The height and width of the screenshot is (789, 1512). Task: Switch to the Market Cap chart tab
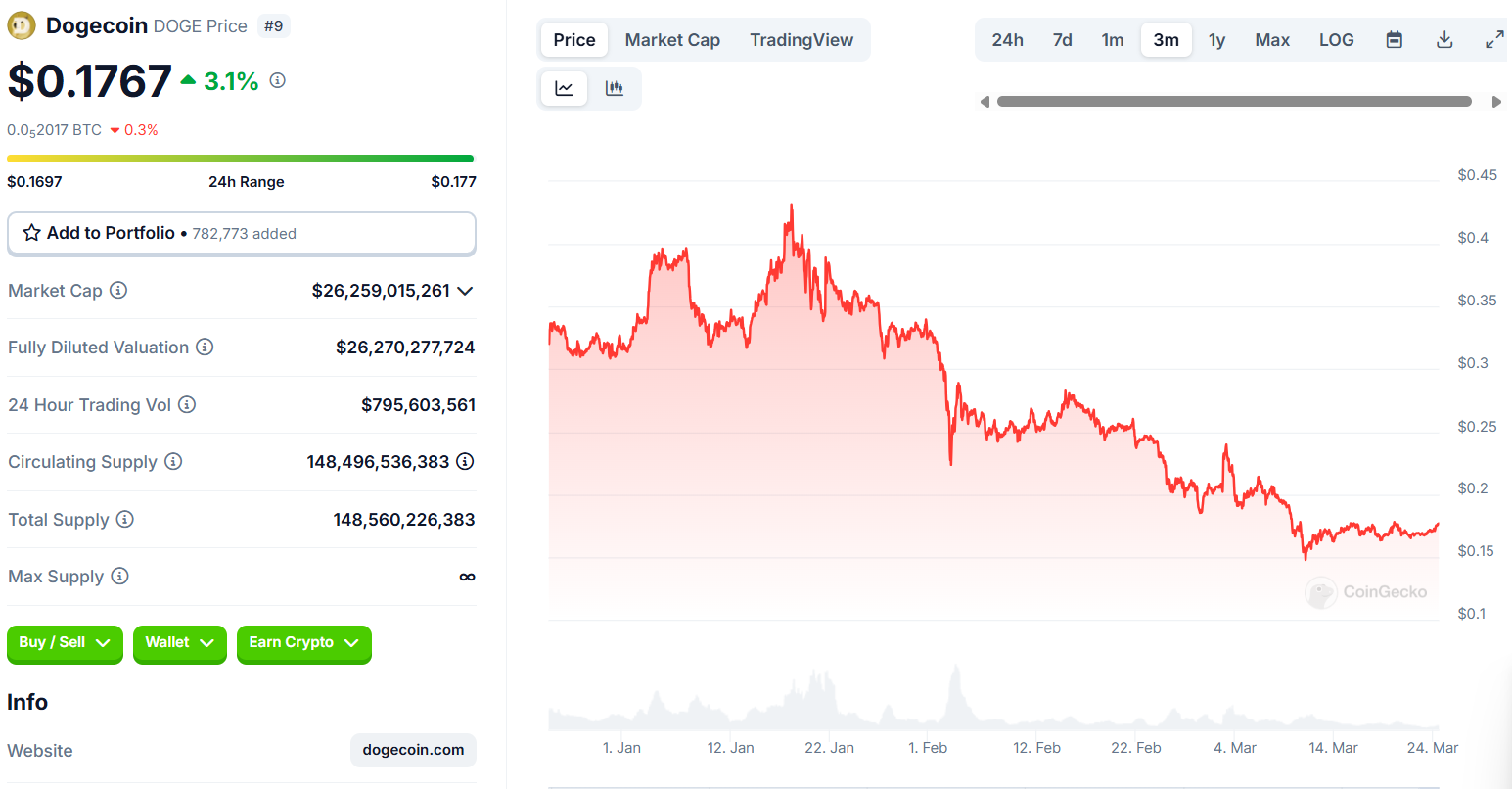point(672,40)
